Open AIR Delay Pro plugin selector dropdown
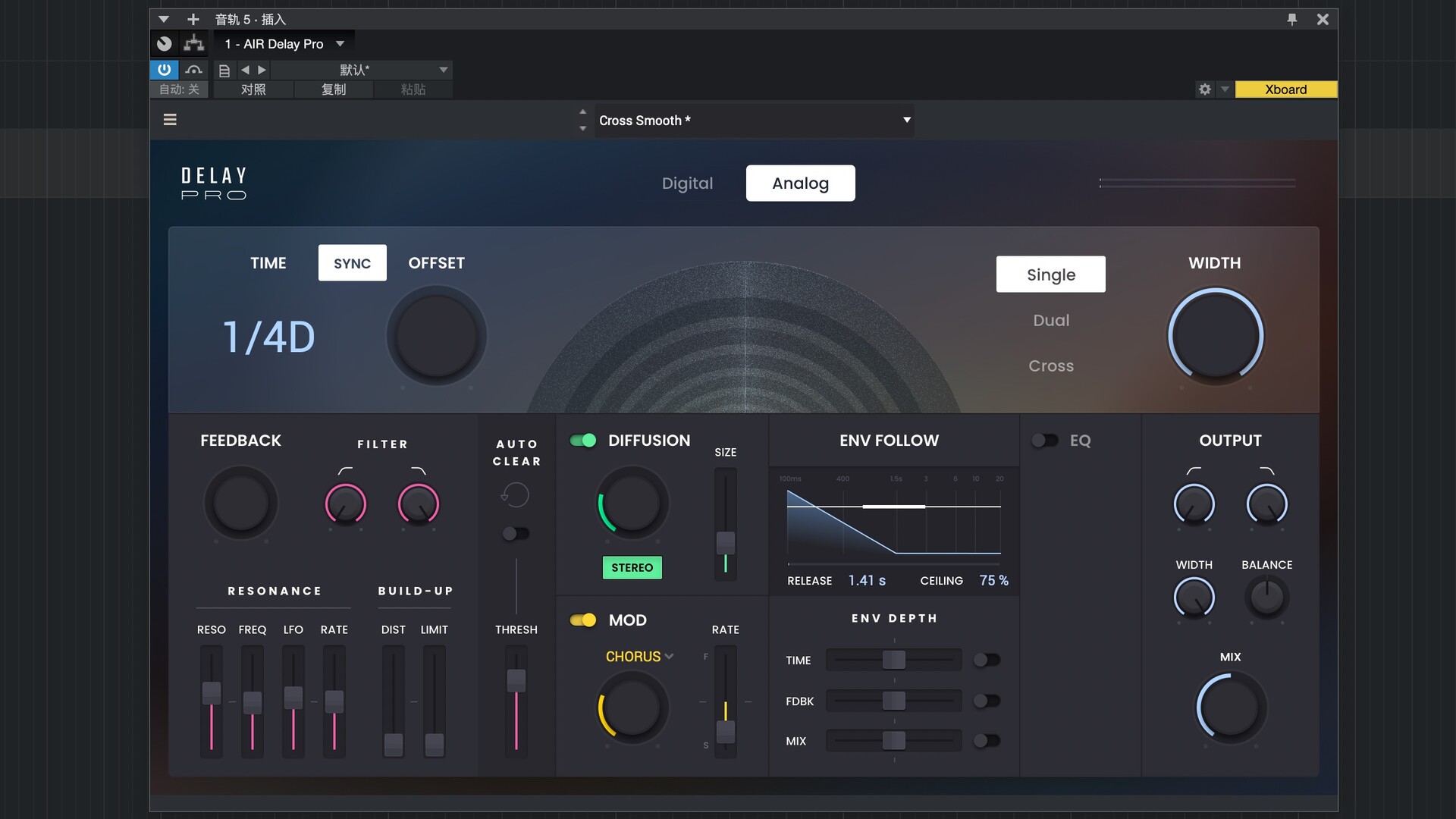The image size is (1456, 819). [340, 44]
